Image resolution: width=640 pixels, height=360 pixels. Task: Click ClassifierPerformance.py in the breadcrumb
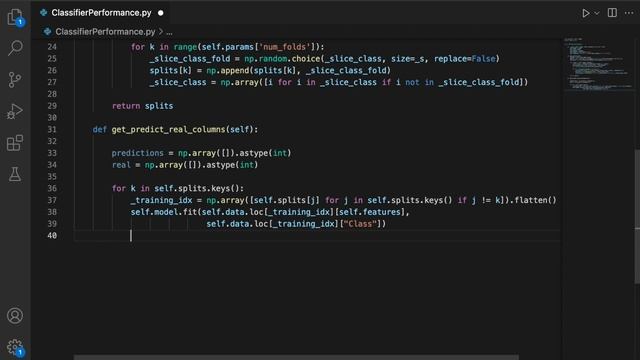pyautogui.click(x=105, y=32)
